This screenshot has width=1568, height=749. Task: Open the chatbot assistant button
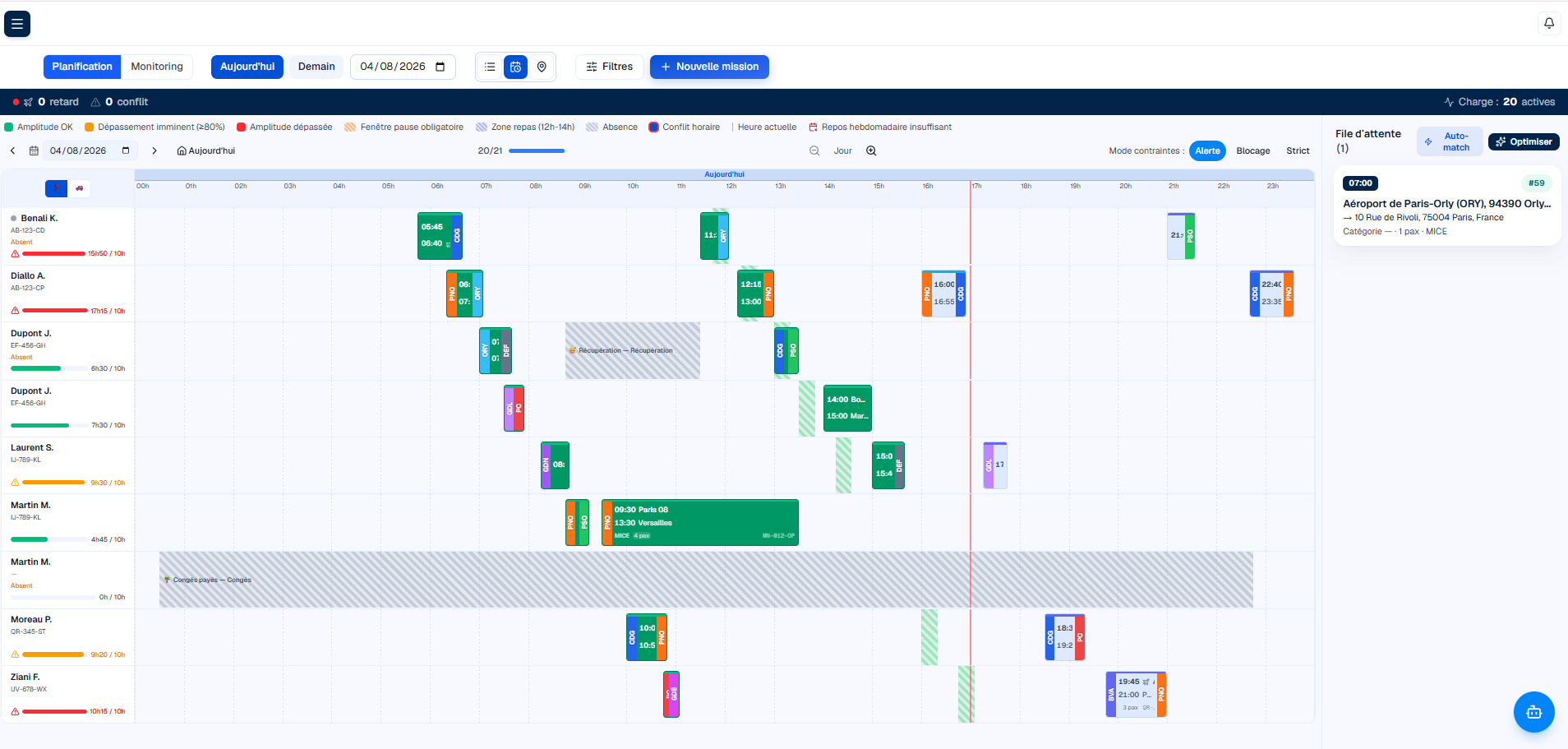point(1533,712)
